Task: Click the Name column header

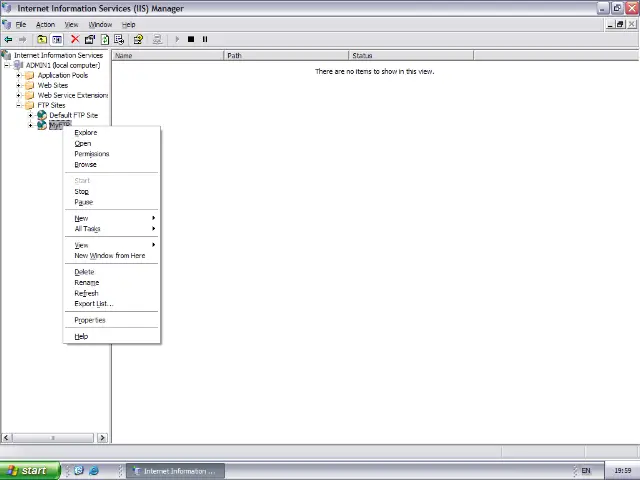Action: (168, 56)
